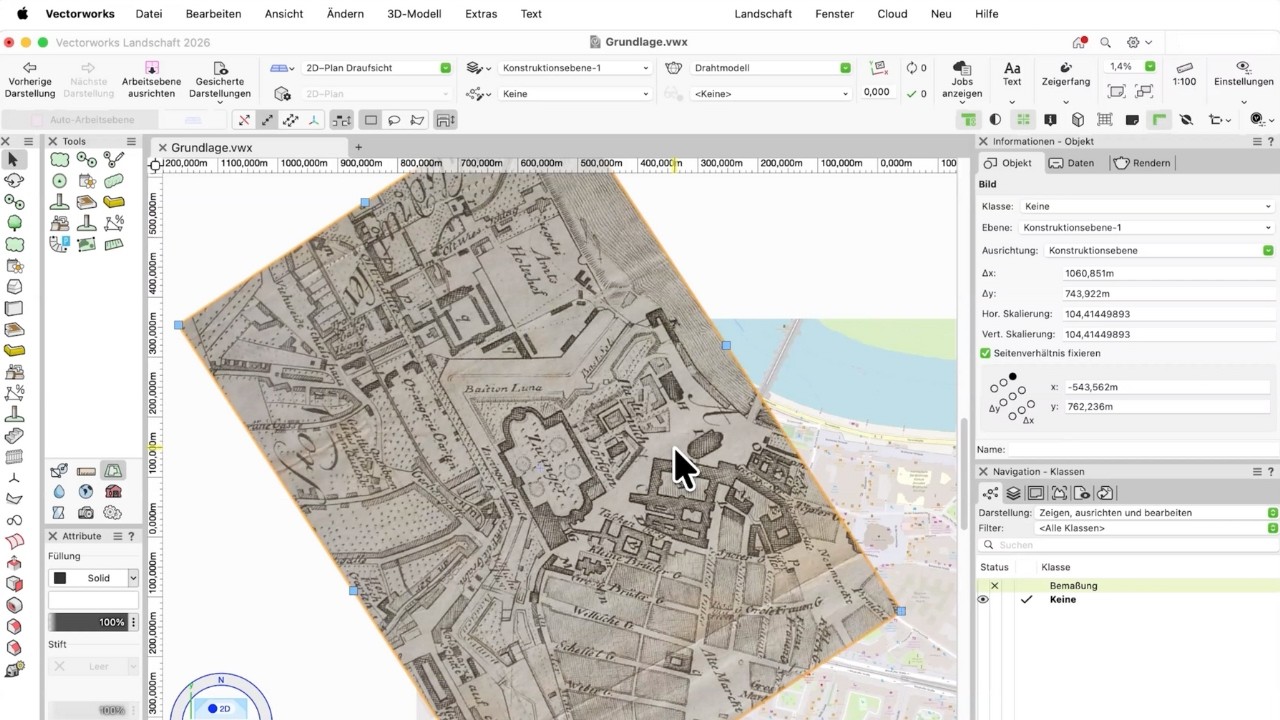The image size is (1280, 720).
Task: Toggle visibility eye for class Keine
Action: point(983,600)
